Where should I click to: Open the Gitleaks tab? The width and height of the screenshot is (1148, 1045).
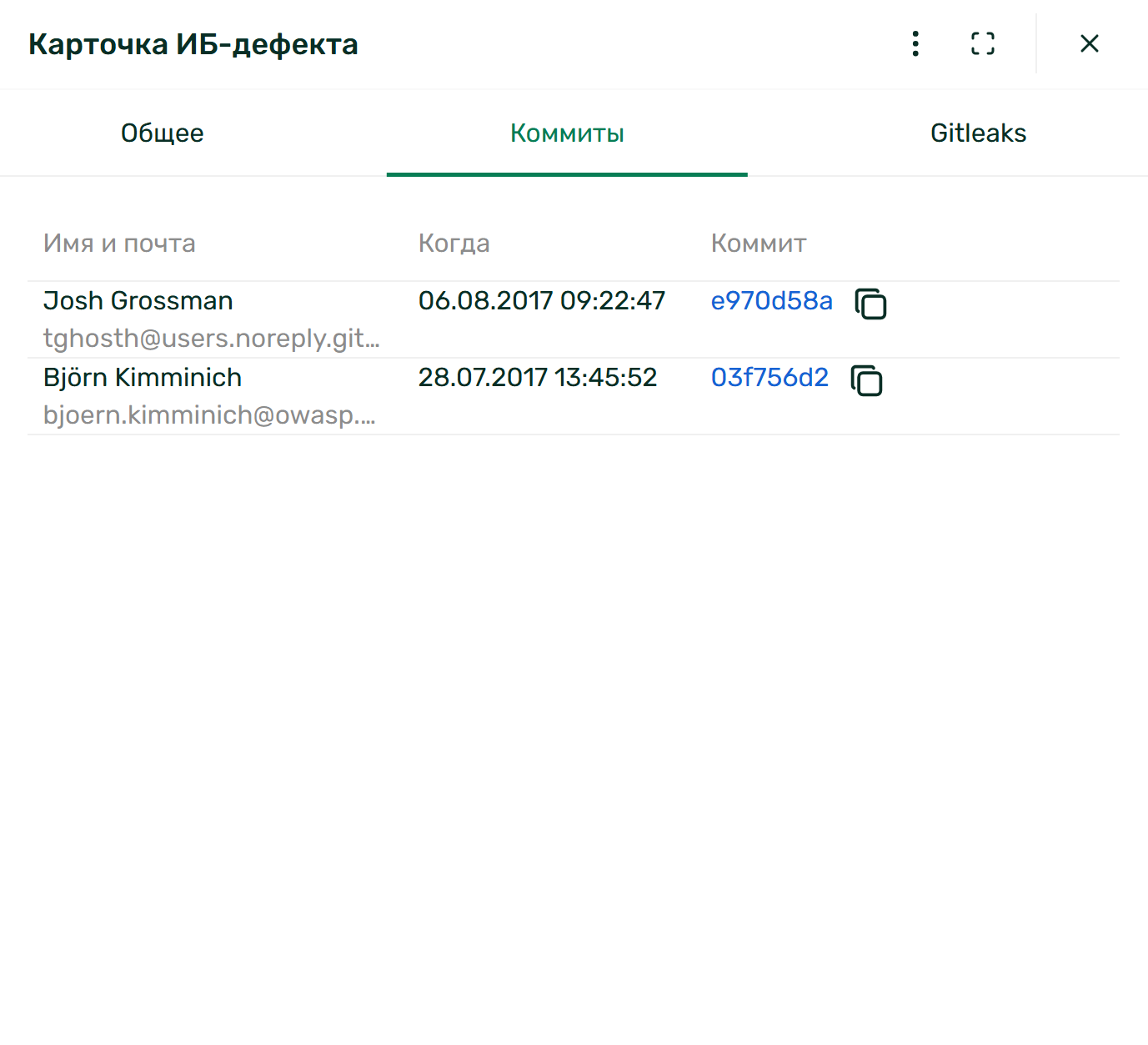pos(978,133)
